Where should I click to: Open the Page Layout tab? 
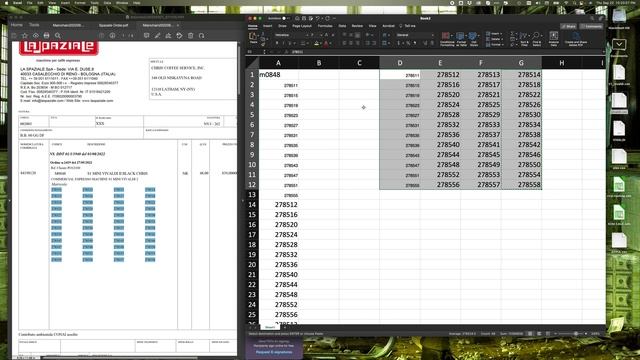pos(302,26)
